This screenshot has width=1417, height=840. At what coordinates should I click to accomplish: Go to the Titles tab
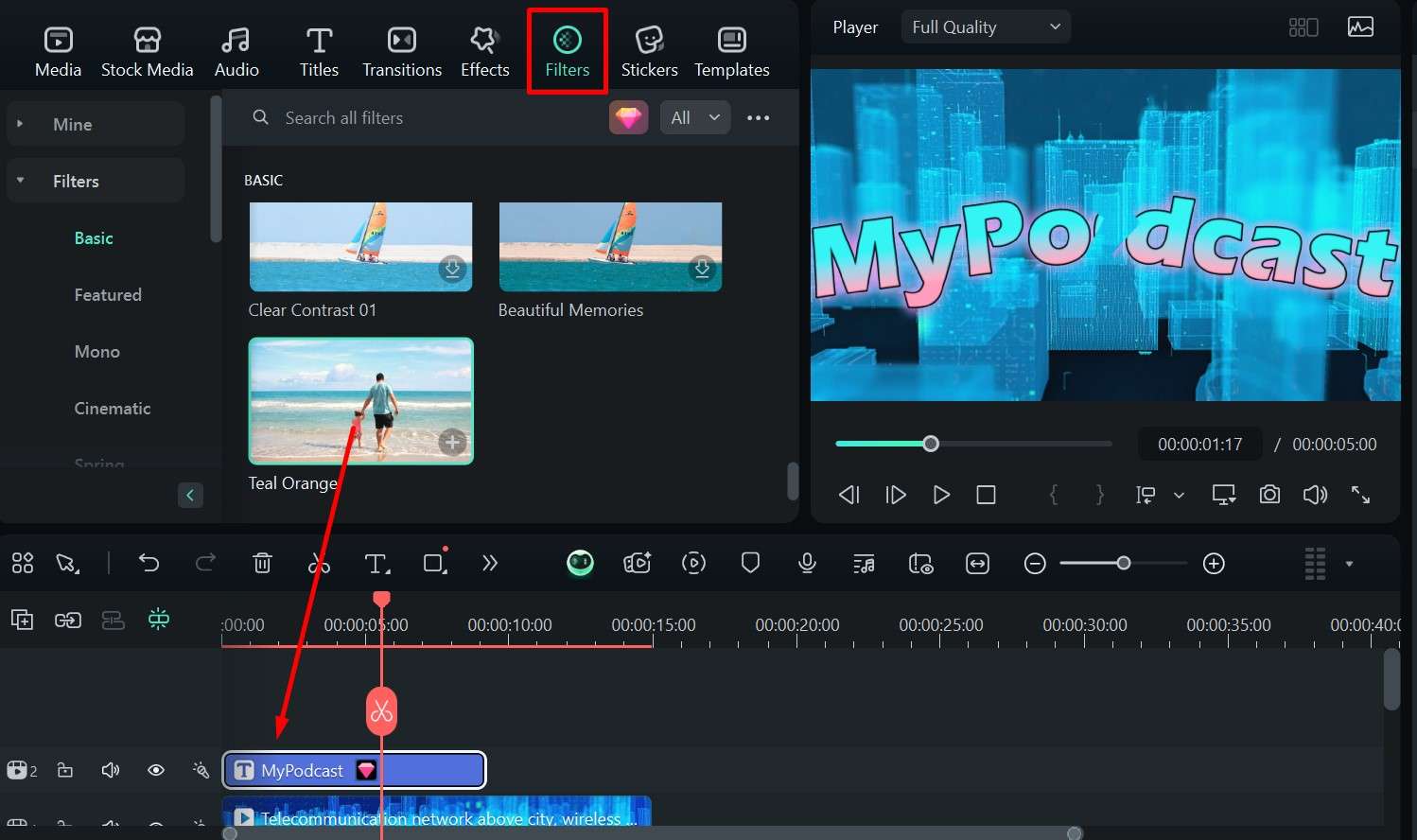(319, 52)
